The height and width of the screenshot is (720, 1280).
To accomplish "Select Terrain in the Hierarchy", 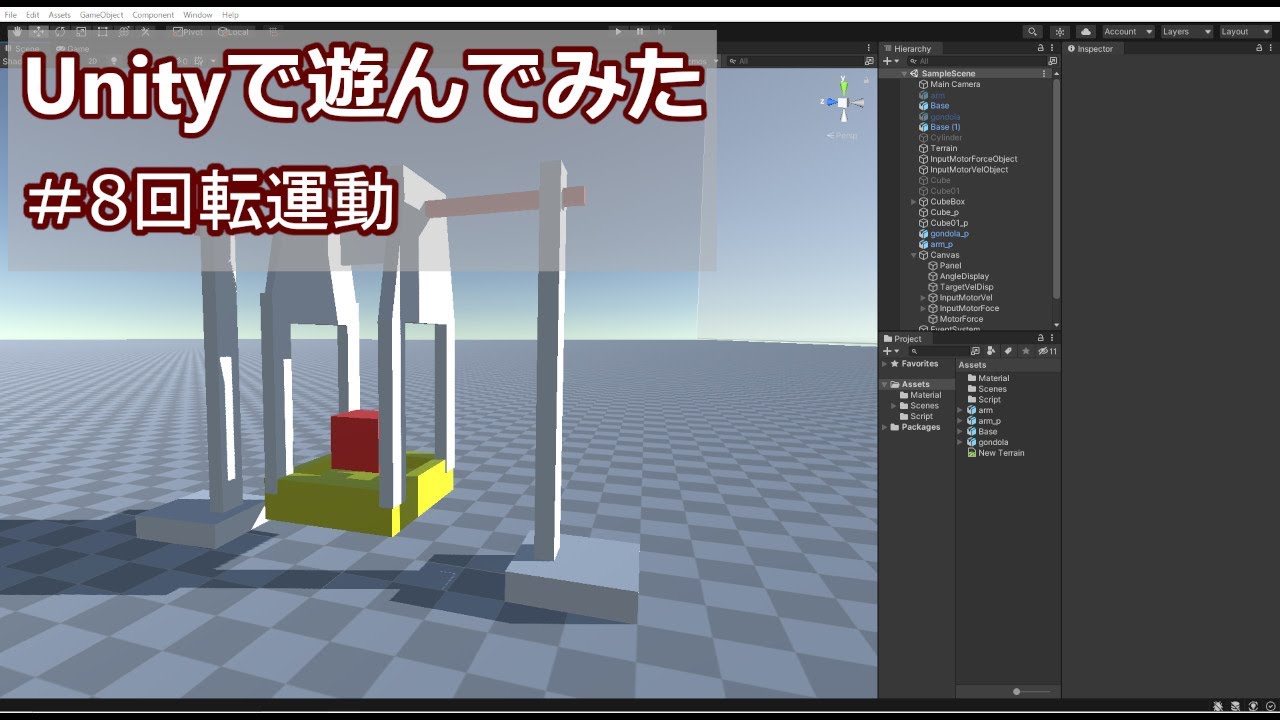I will click(x=943, y=148).
